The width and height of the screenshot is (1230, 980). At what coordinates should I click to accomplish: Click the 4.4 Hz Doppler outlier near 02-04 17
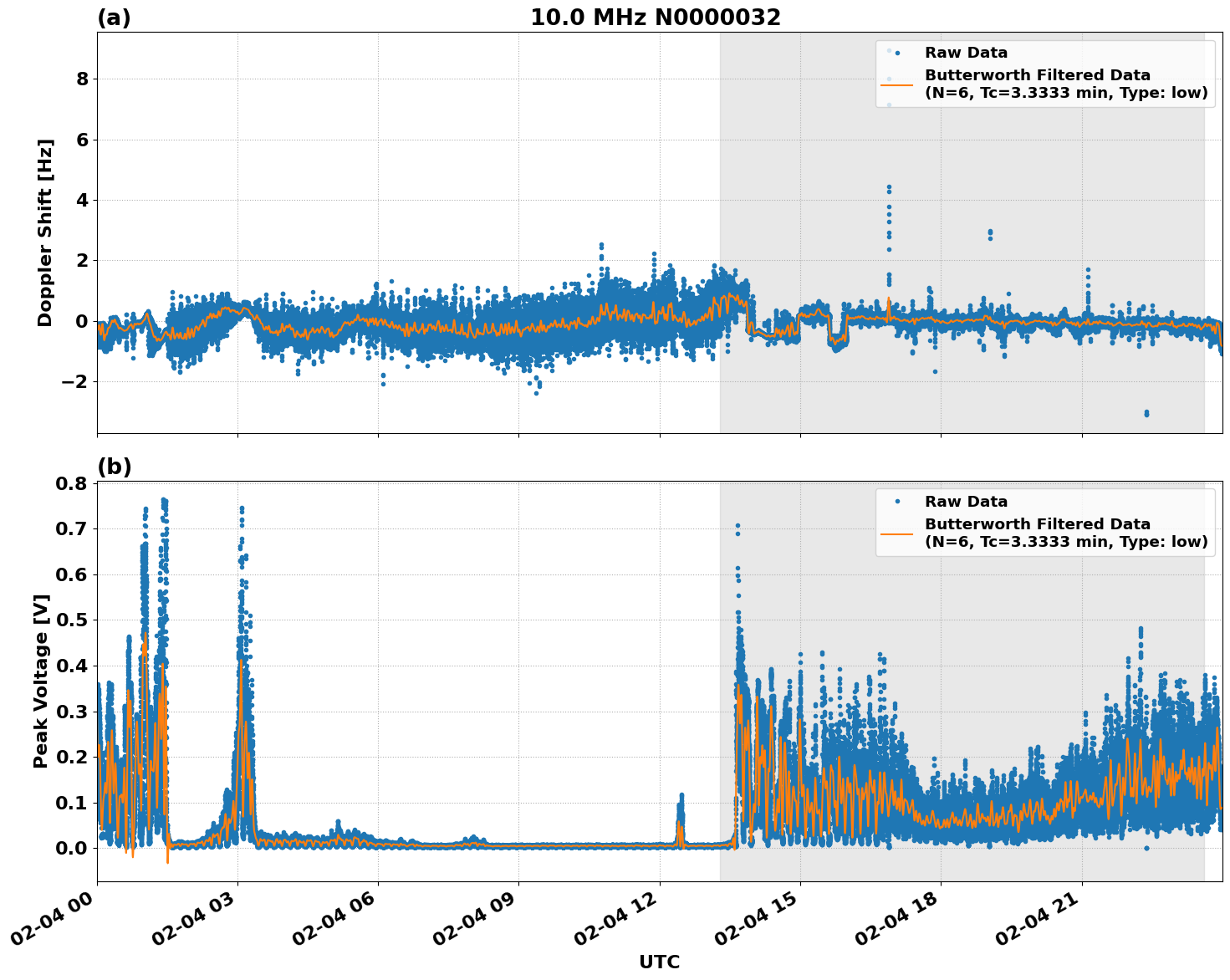(889, 187)
